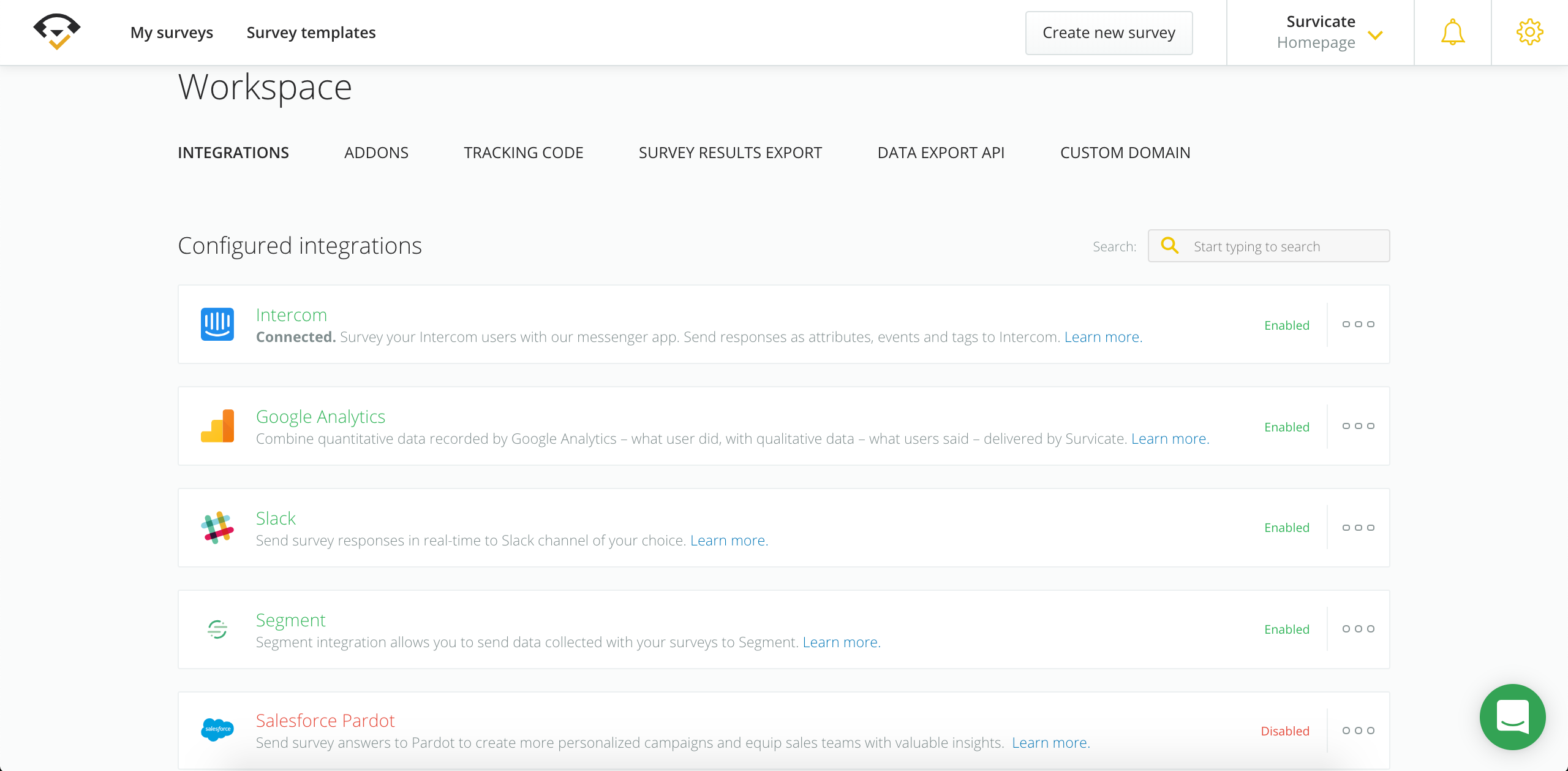Click the Google Analytics logo icon

[x=217, y=426]
